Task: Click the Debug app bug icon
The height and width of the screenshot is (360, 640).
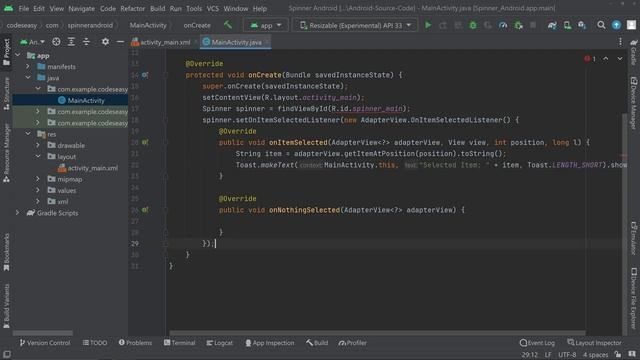Action: pyautogui.click(x=473, y=25)
